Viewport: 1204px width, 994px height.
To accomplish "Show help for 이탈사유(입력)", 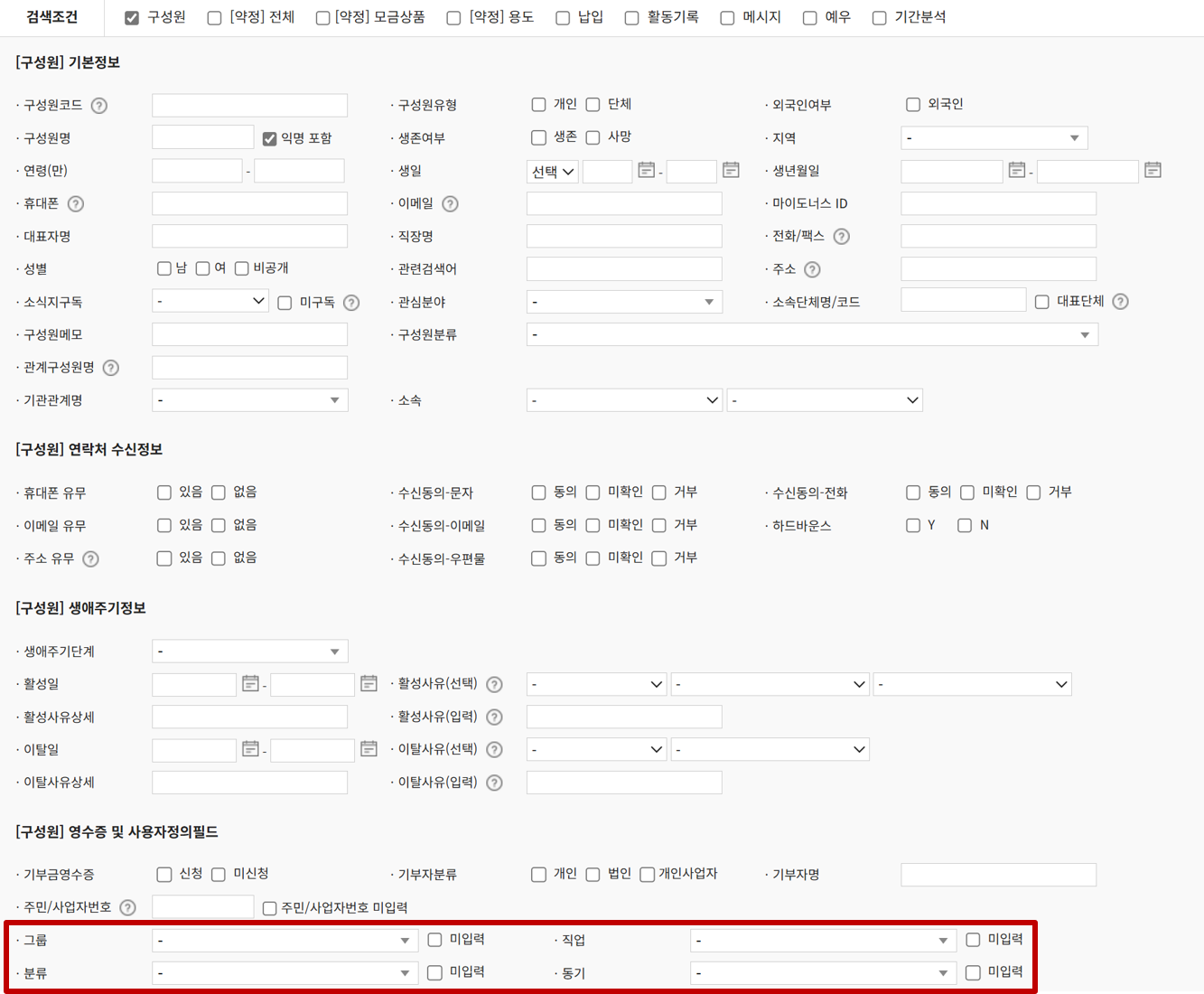I will tap(494, 783).
